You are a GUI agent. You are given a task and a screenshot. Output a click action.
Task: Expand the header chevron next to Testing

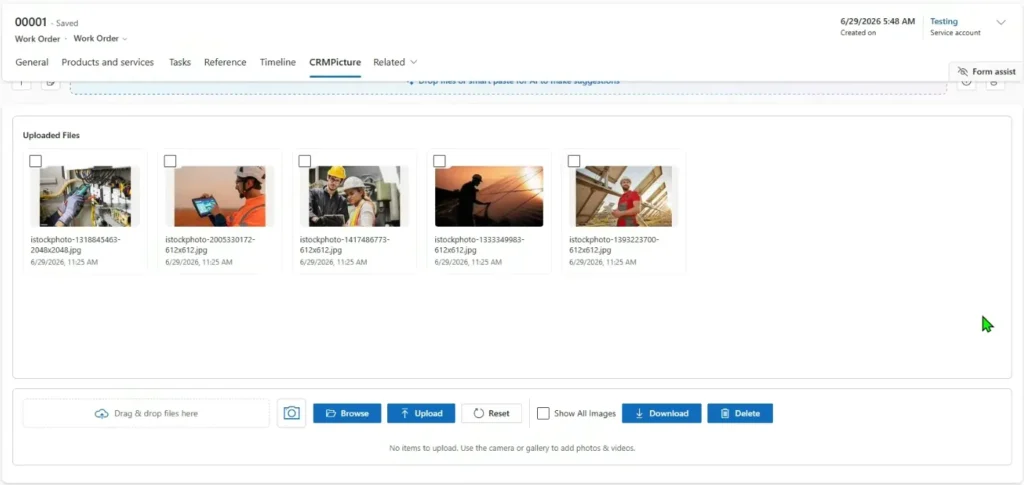click(1000, 23)
